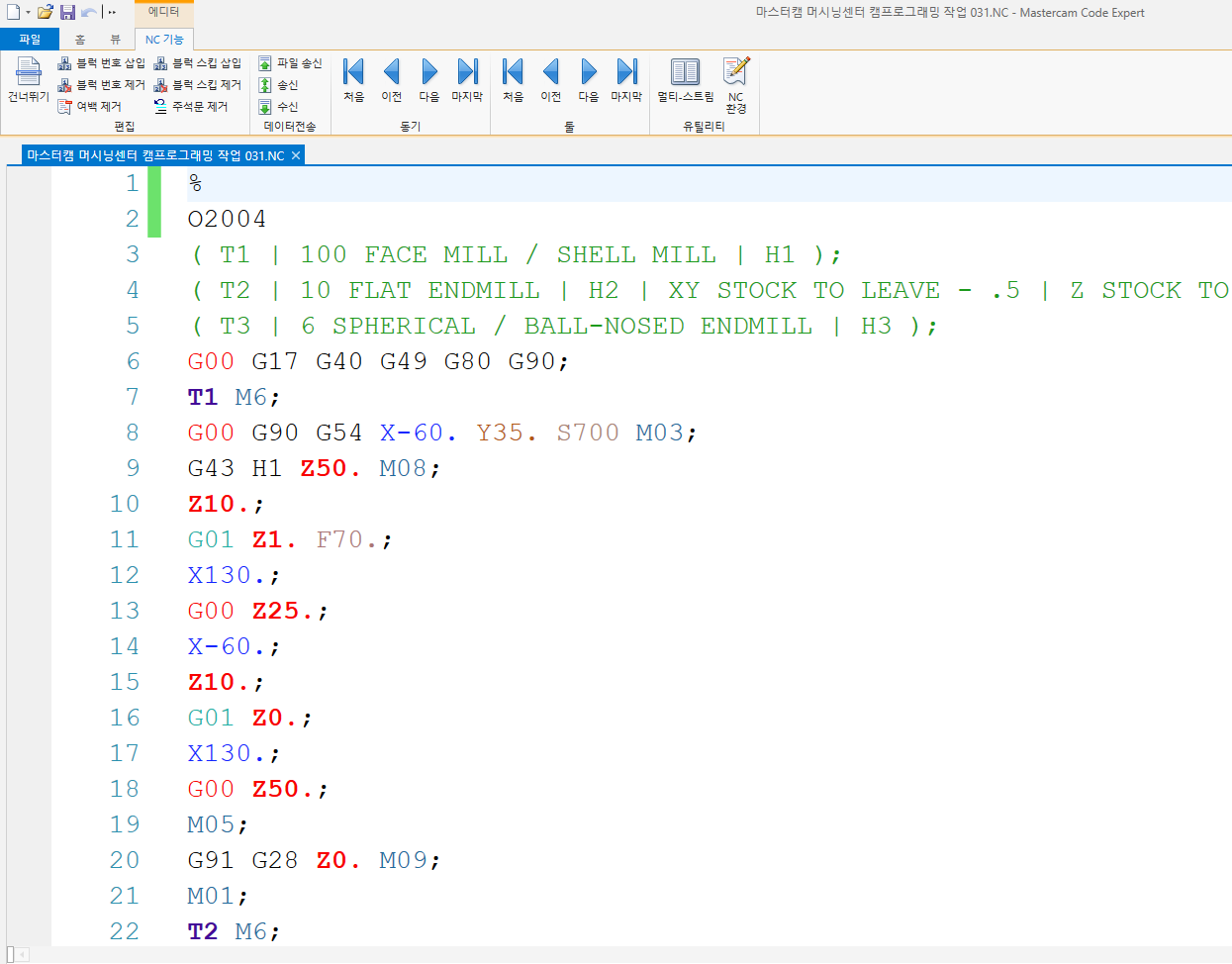Image resolution: width=1232 pixels, height=964 pixels.
Task: Click 주석문 제거
Action: tap(190, 106)
